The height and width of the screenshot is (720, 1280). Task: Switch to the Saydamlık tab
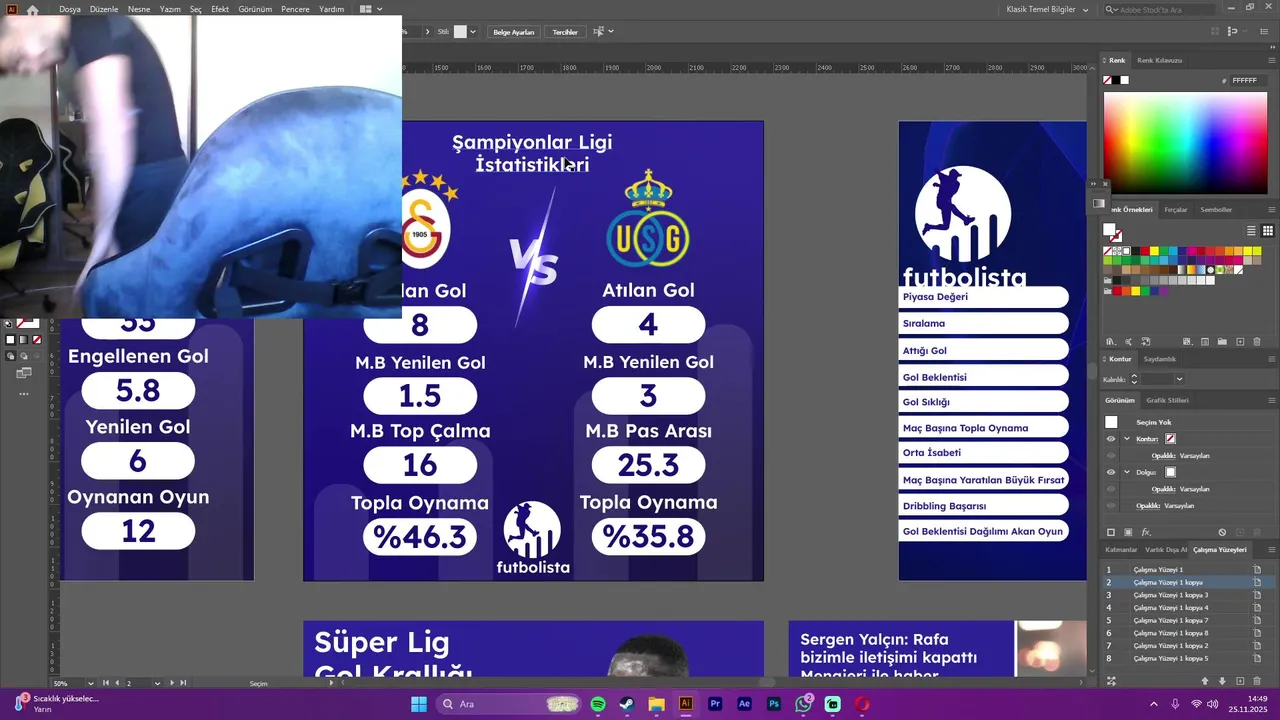point(1160,359)
